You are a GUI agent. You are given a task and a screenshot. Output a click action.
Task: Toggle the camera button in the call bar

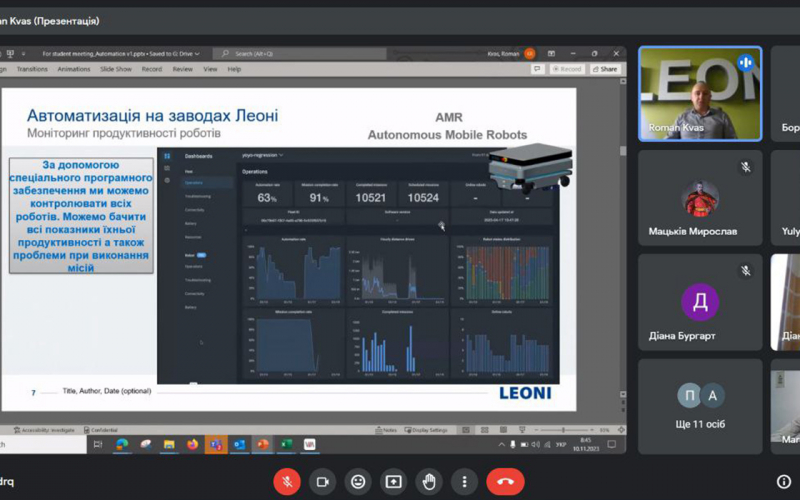pos(322,482)
